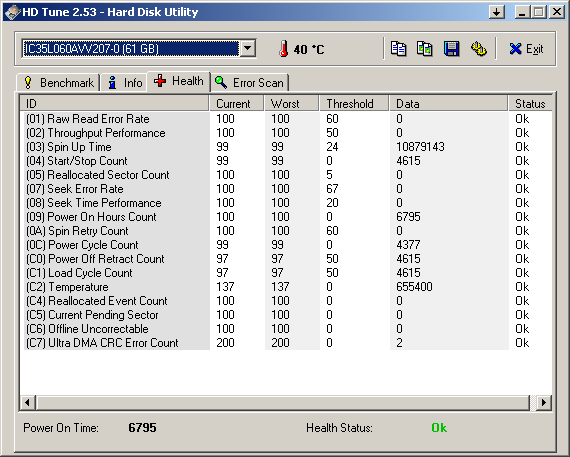This screenshot has width=570, height=457.
Task: Click the HD Tune title bar icon
Action: [12, 12]
